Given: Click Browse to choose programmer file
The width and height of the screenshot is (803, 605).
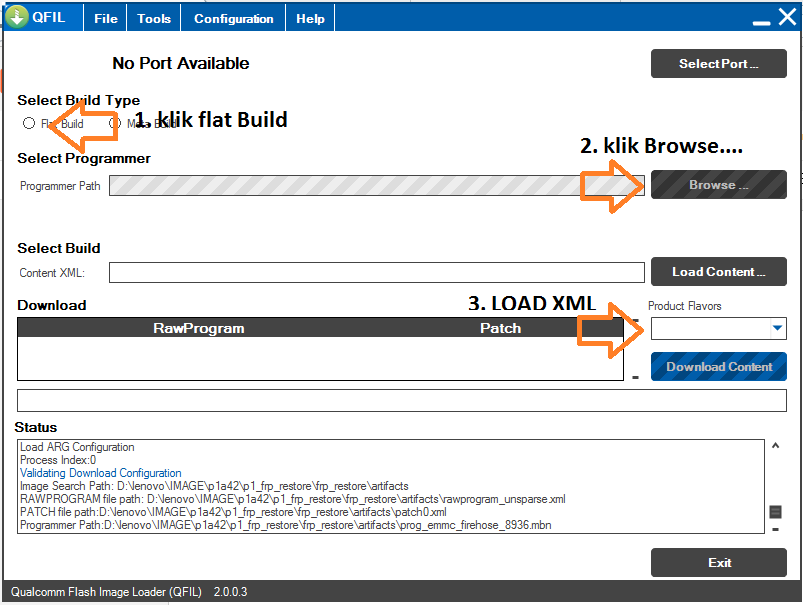Looking at the screenshot, I should 719,184.
